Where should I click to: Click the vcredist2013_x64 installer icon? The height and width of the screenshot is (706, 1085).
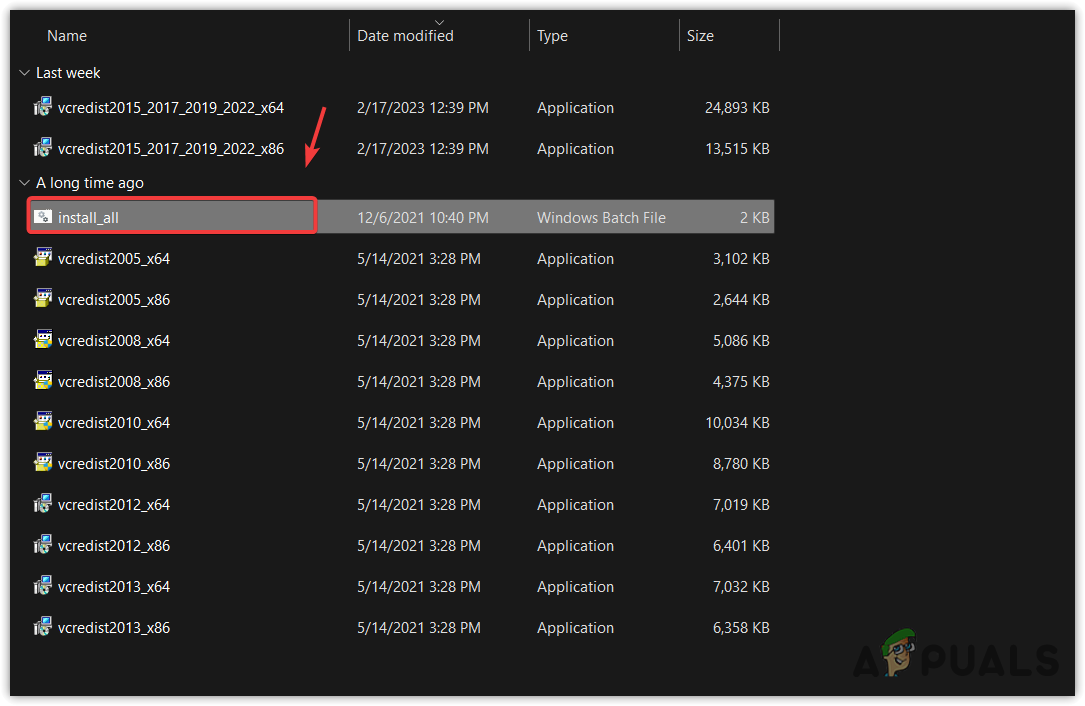tap(42, 586)
